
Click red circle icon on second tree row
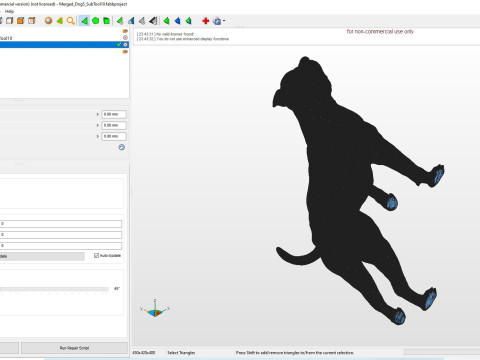pyautogui.click(x=125, y=38)
